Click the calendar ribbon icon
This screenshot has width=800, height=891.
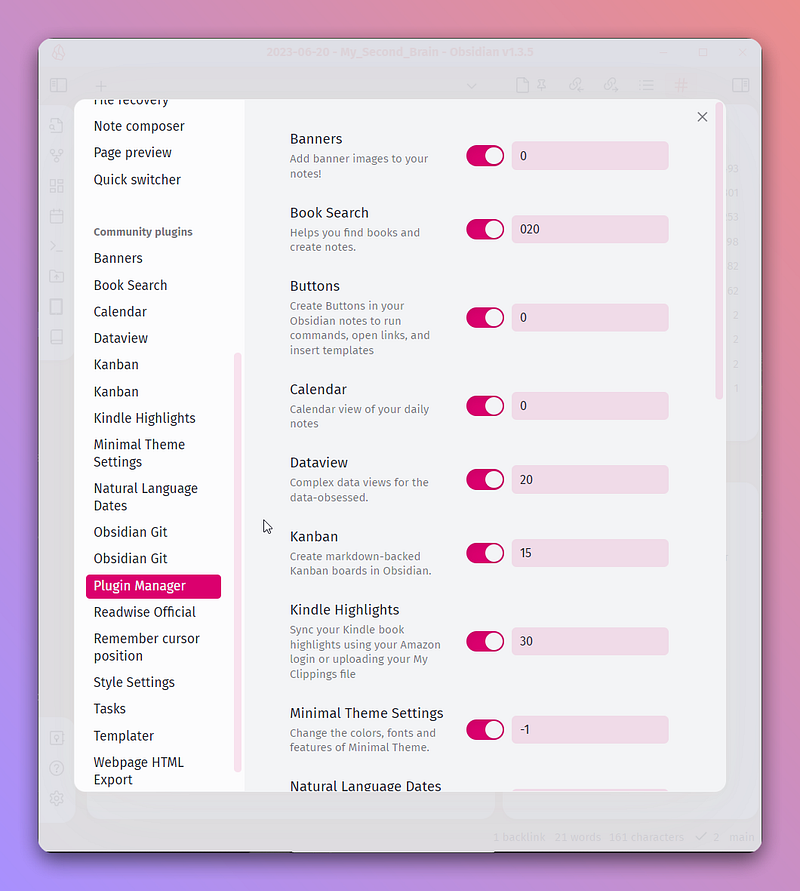(x=56, y=216)
